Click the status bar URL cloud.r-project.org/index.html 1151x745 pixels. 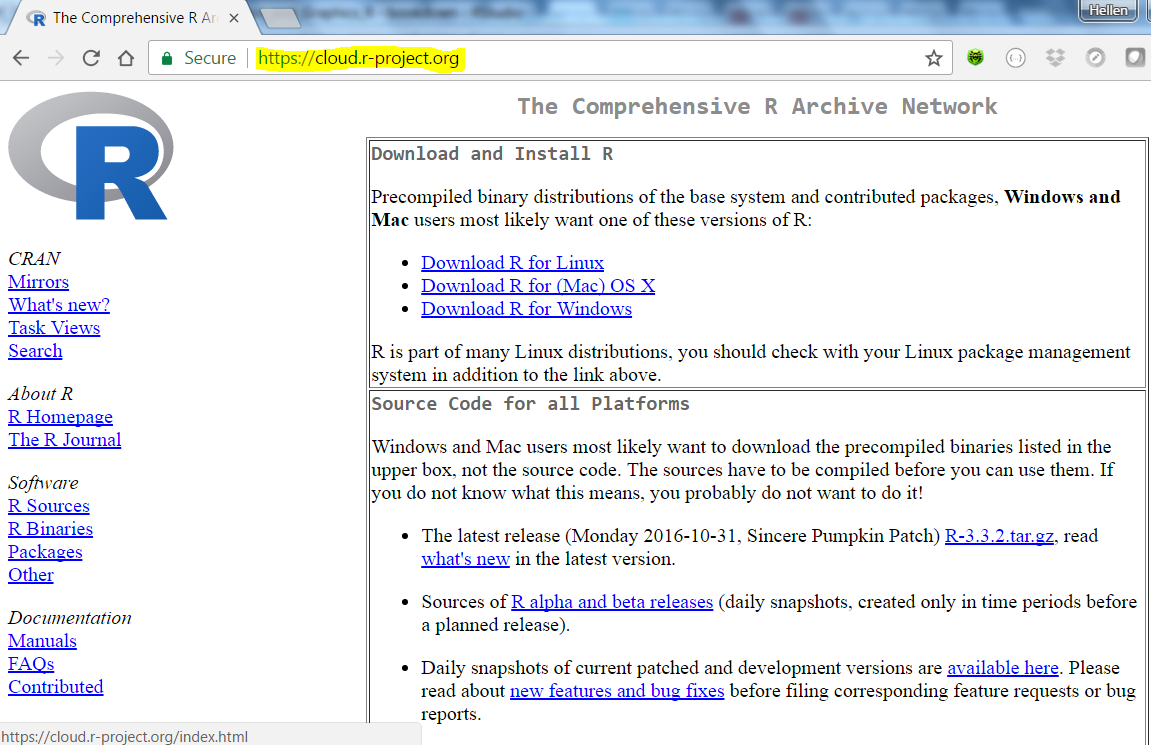pos(125,736)
